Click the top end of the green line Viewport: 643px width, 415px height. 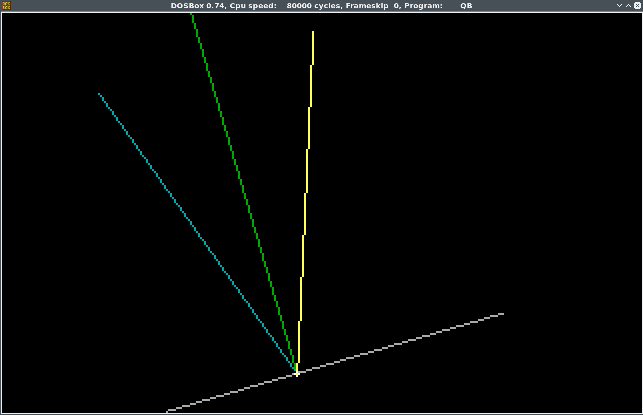[193, 18]
